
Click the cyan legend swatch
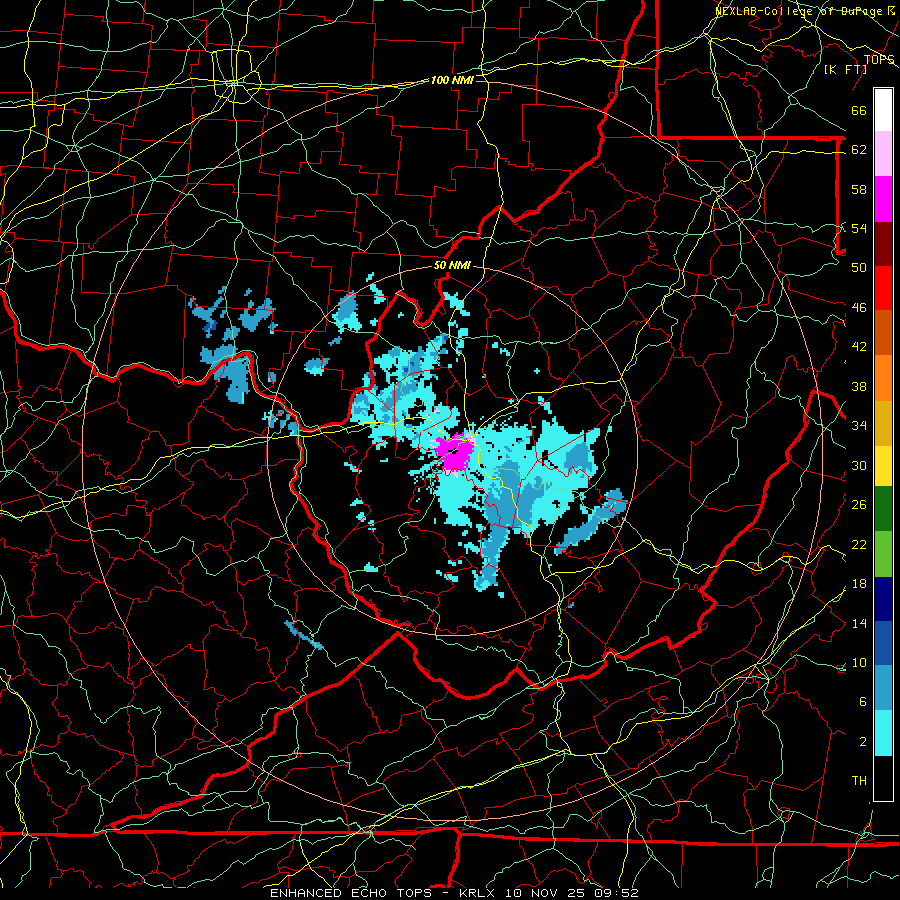[883, 733]
